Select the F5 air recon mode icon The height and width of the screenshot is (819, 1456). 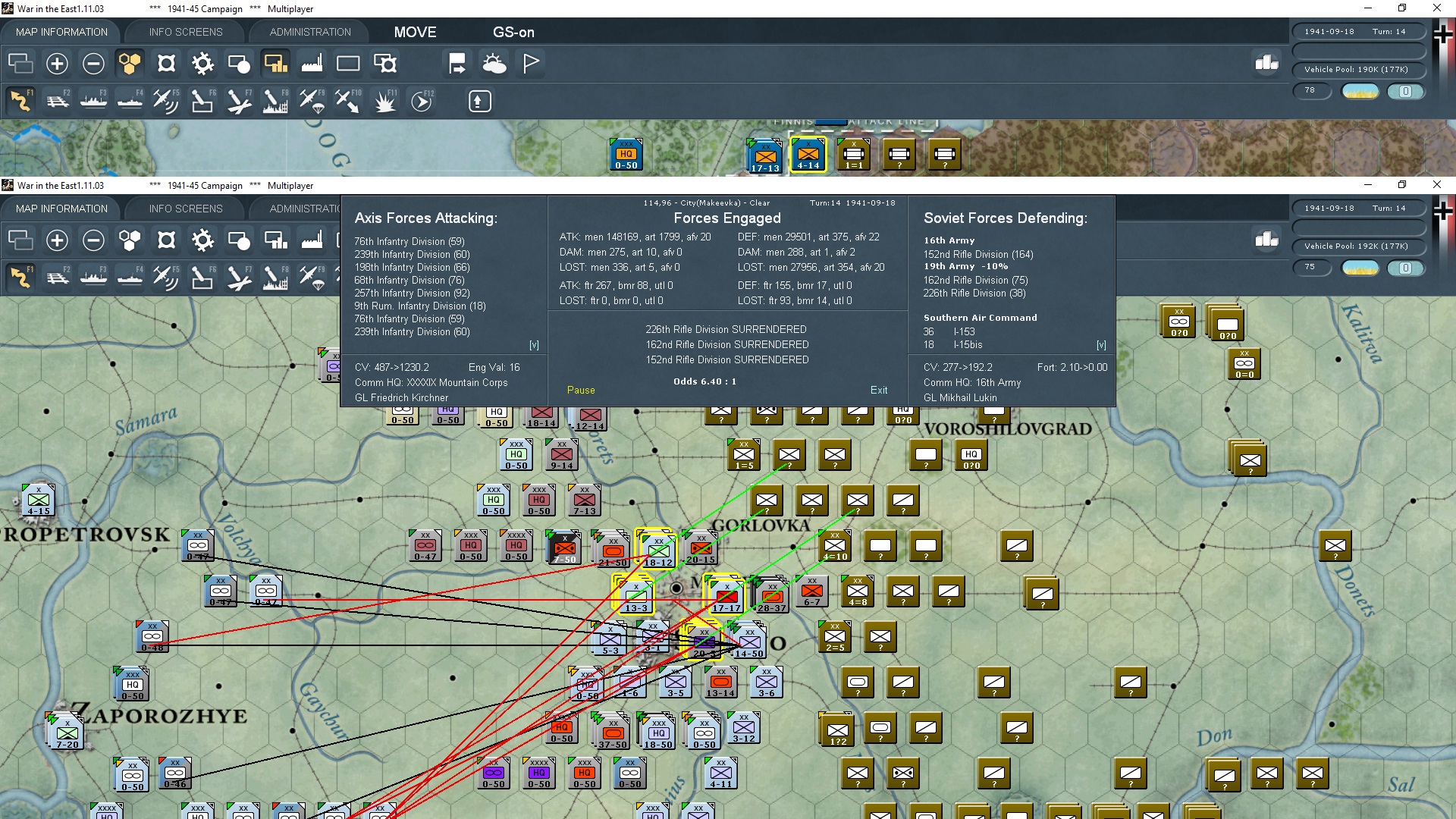point(165,101)
